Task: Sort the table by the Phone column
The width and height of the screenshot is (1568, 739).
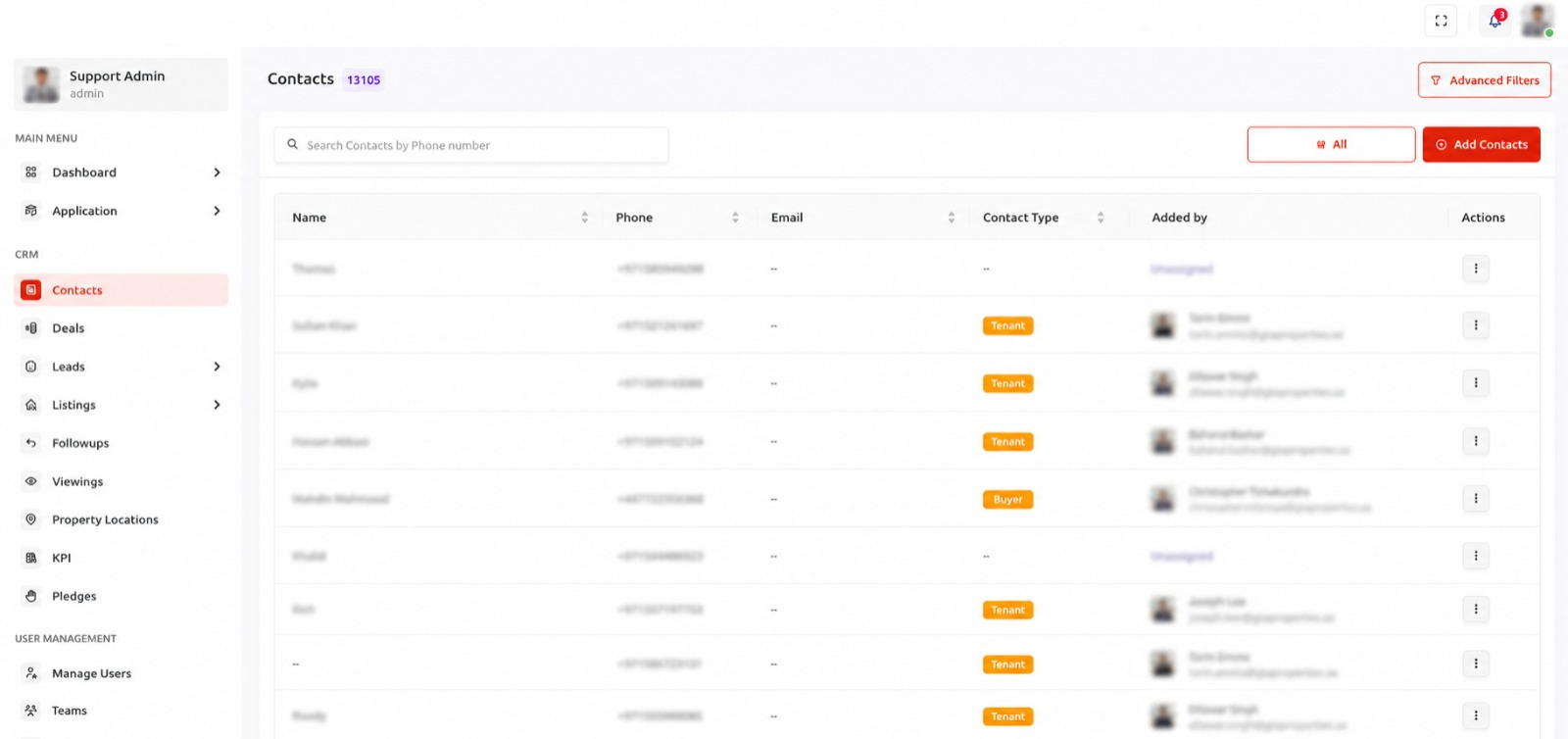Action: click(x=735, y=218)
